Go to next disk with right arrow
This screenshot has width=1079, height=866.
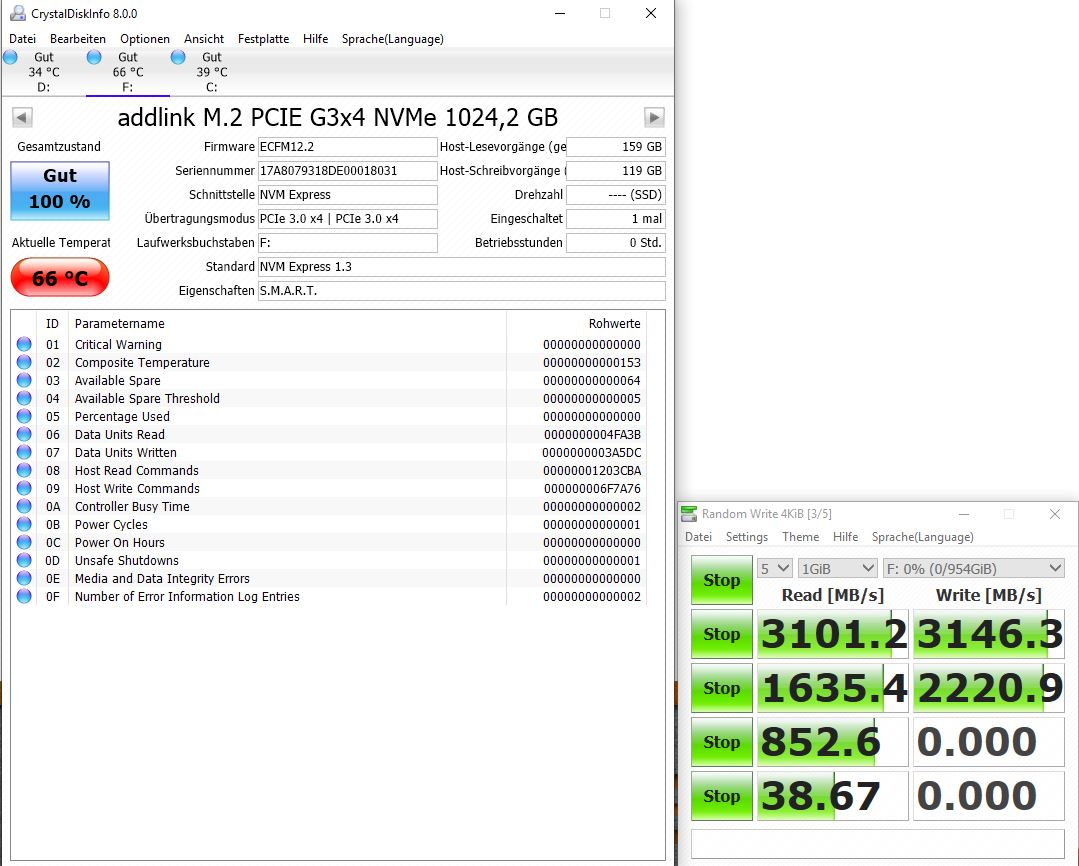654,117
